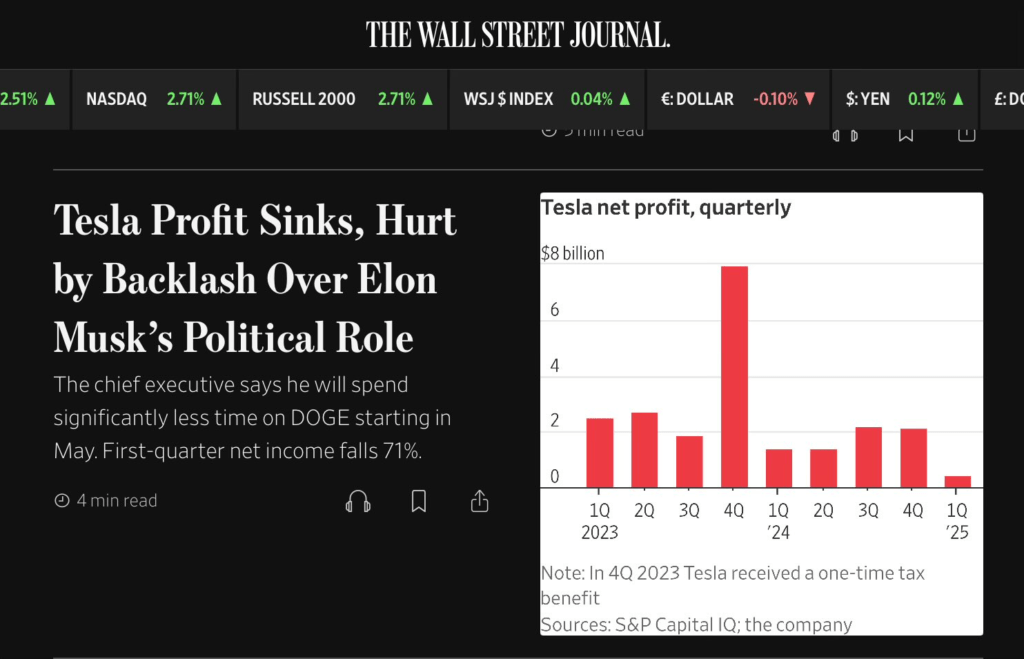Click the clock icon beside "4 min read"

(62, 501)
